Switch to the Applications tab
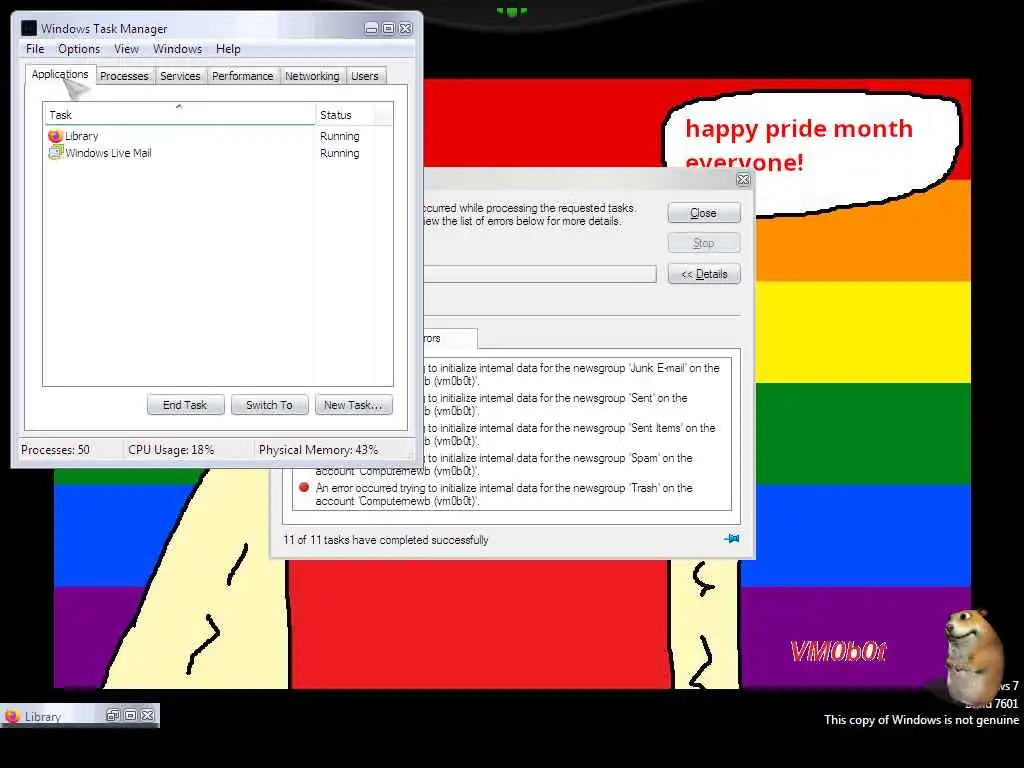Image resolution: width=1024 pixels, height=768 pixels. click(x=60, y=74)
